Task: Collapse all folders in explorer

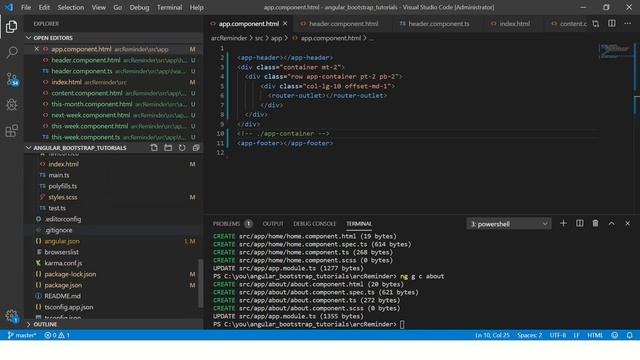Action: (x=196, y=148)
